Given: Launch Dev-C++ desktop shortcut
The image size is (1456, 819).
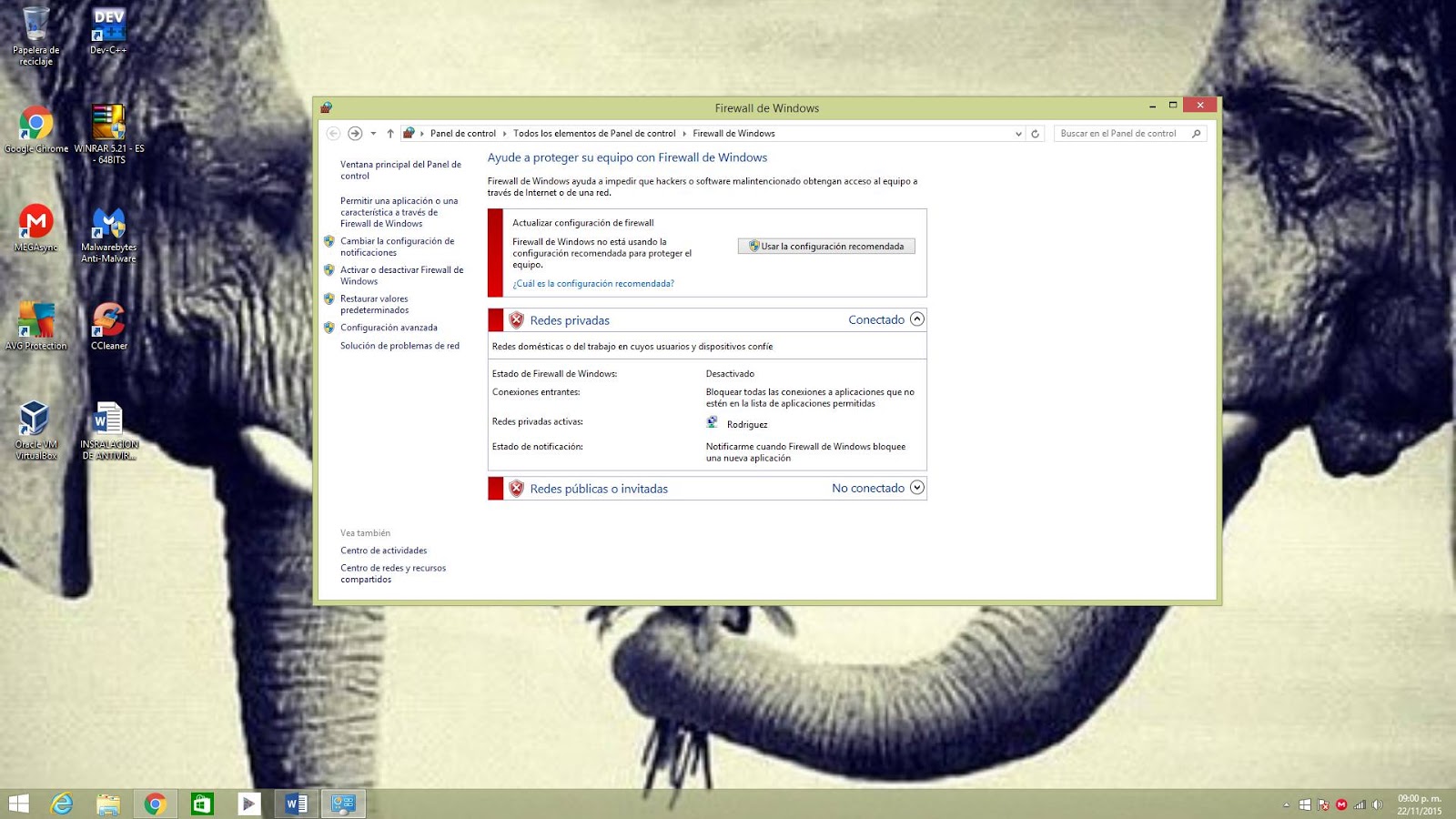Looking at the screenshot, I should point(106,23).
